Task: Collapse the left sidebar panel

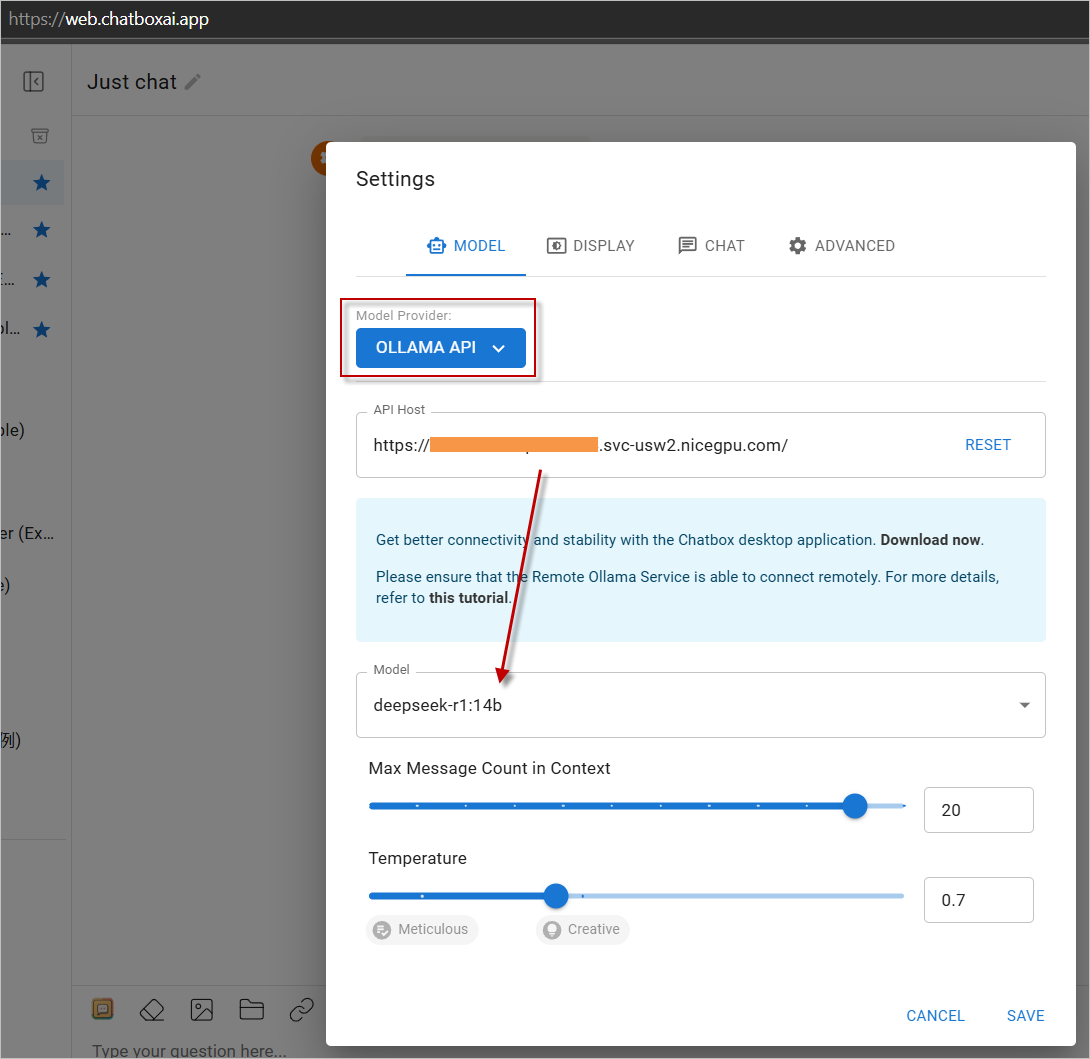Action: (x=34, y=82)
